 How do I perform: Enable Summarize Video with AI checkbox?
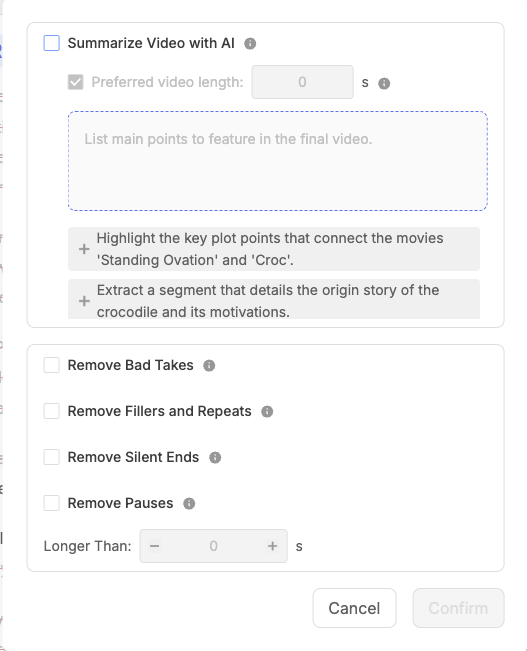coord(51,43)
